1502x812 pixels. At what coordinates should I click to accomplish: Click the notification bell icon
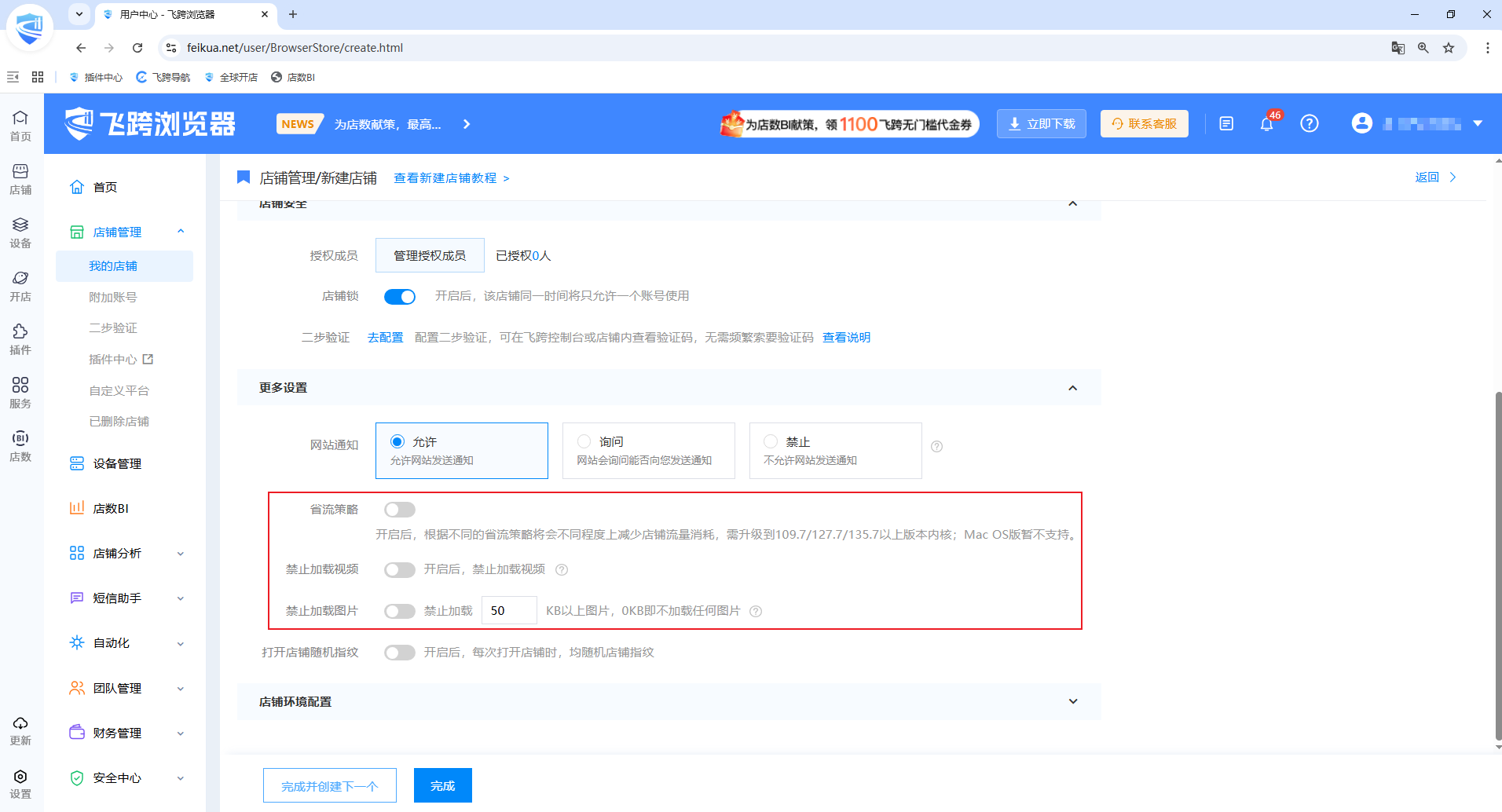point(1266,124)
